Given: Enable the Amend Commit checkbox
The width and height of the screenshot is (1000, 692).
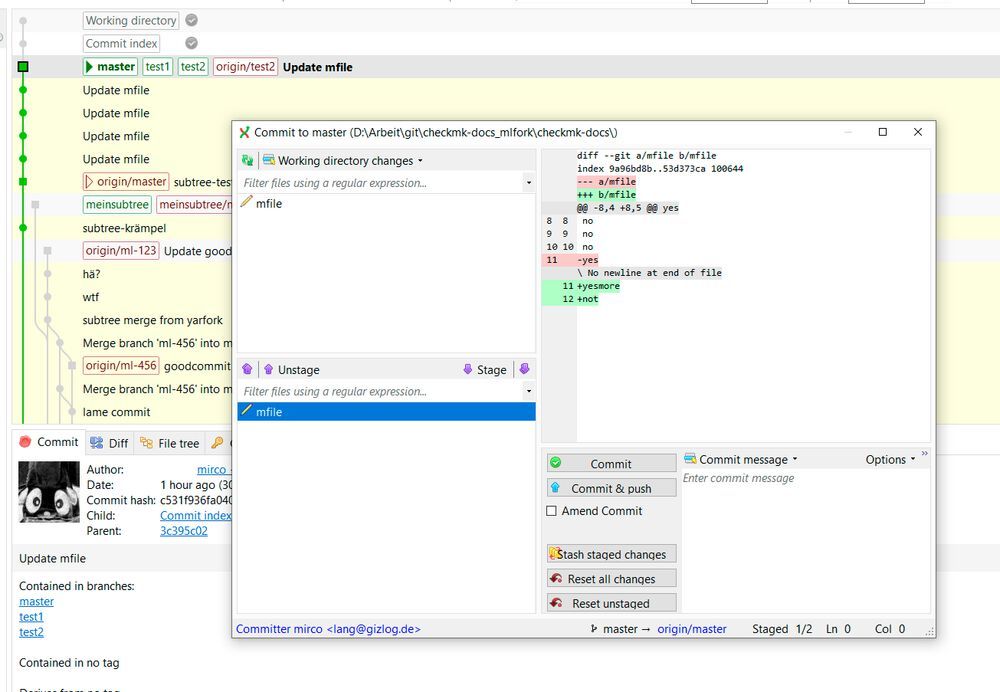Looking at the screenshot, I should tap(552, 511).
